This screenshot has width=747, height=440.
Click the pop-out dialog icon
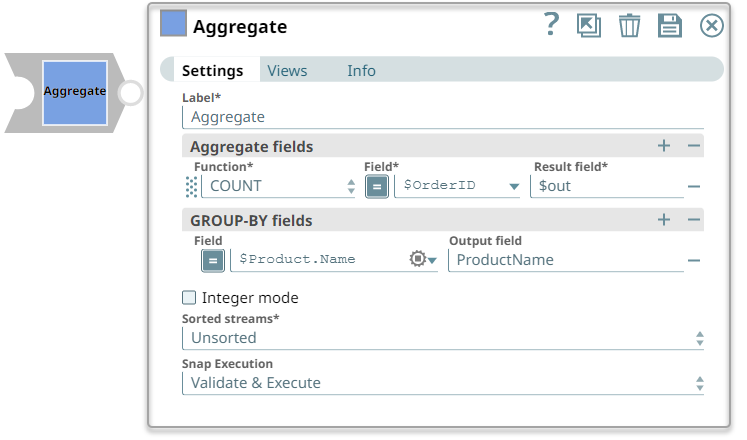point(589,26)
